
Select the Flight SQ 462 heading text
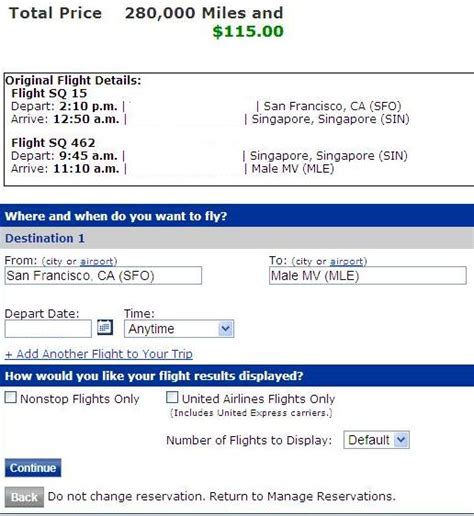coord(53,143)
